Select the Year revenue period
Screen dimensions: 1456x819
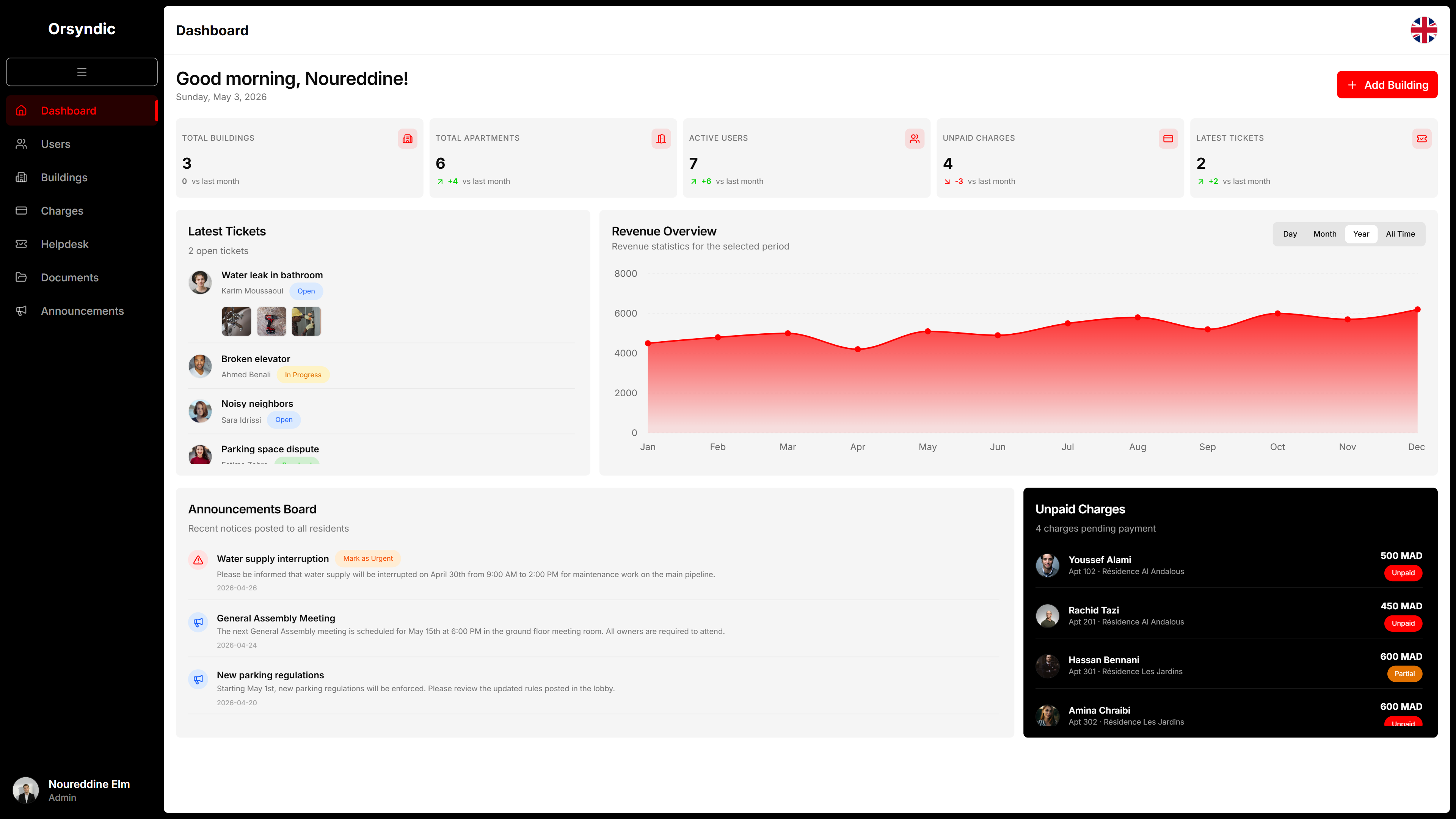tap(1361, 234)
